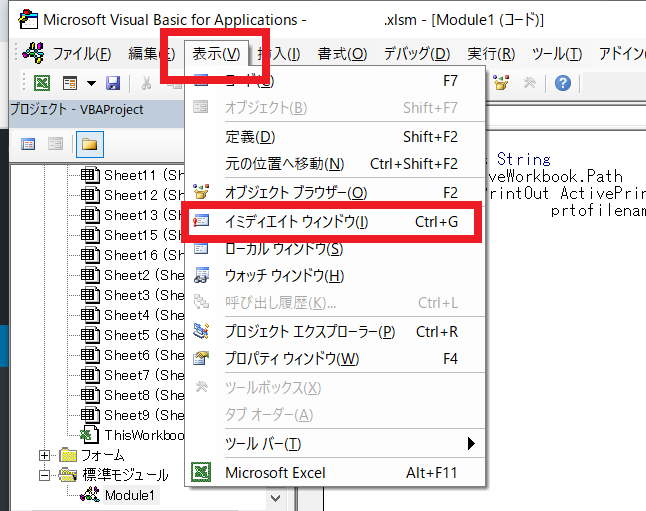Choose 定義(D) menu entry

335,137
